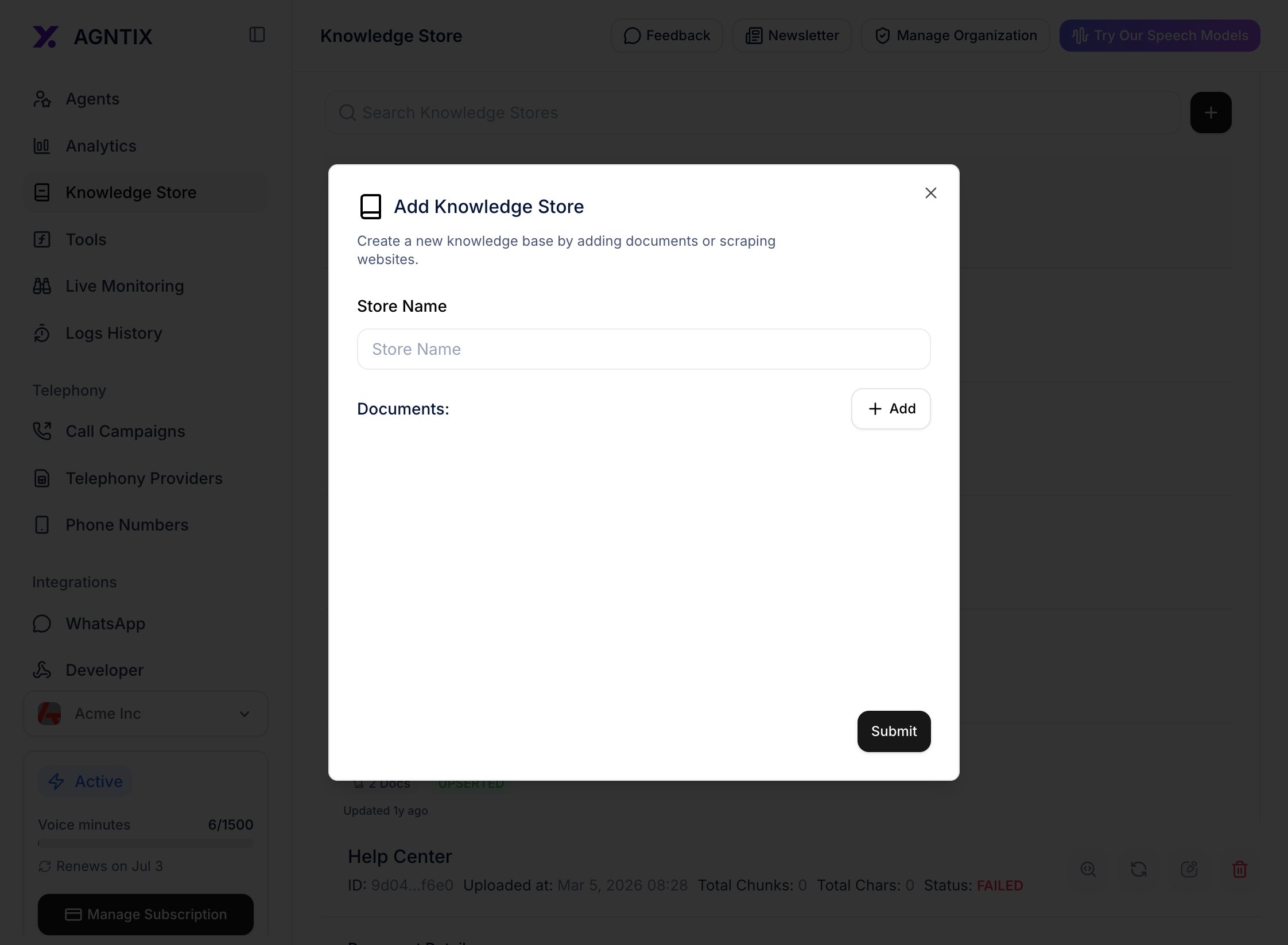This screenshot has height=945, width=1288.
Task: Add a document with the Add button
Action: click(x=891, y=409)
